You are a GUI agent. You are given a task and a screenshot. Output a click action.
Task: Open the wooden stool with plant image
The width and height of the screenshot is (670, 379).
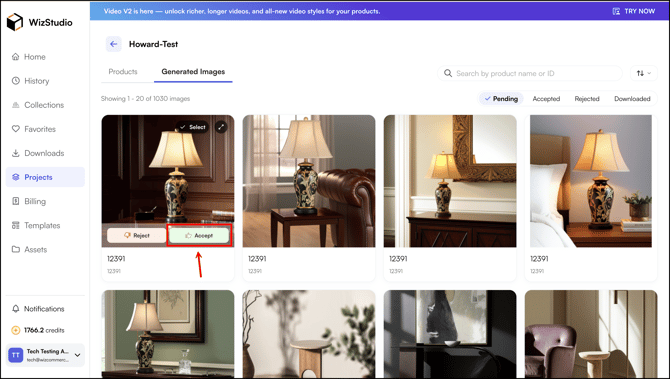point(309,334)
